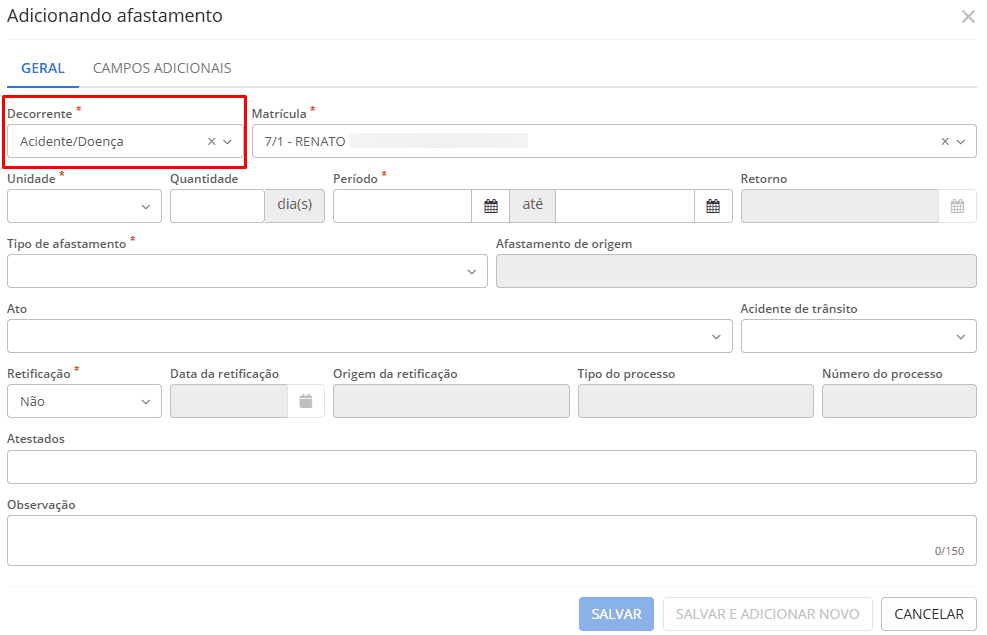Screen dimensions: 987x635
Task: Expand the Decorrente dropdown
Action: [226, 141]
